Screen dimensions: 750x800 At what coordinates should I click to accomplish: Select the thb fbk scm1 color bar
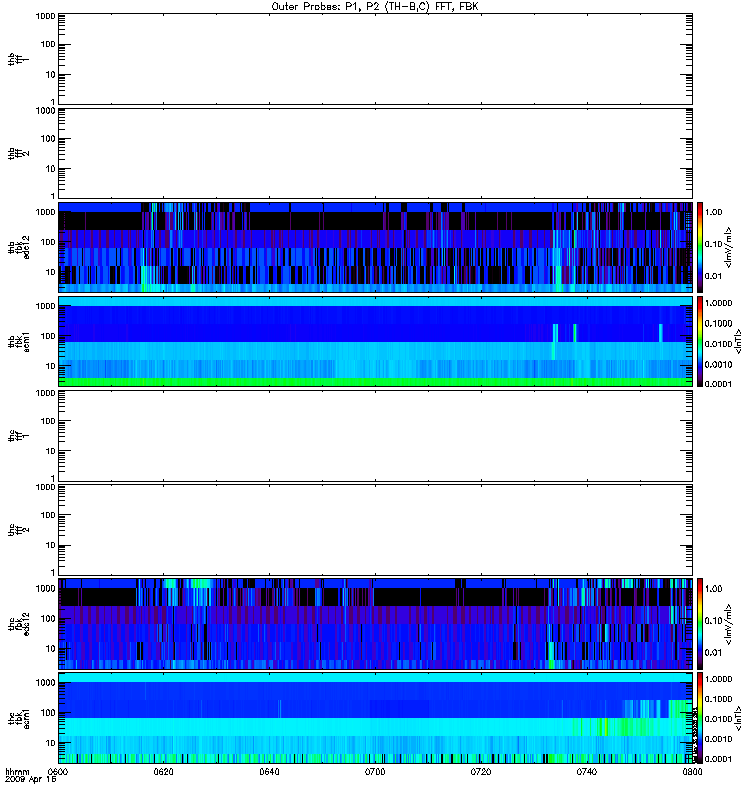click(x=700, y=341)
